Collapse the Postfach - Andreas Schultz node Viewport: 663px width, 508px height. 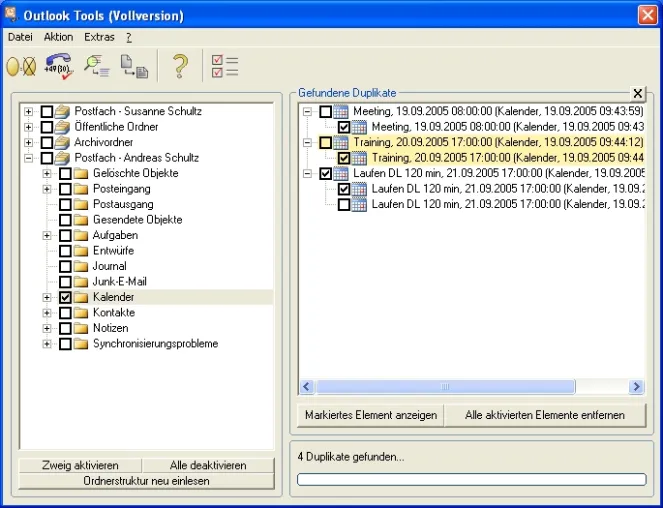coord(28,158)
